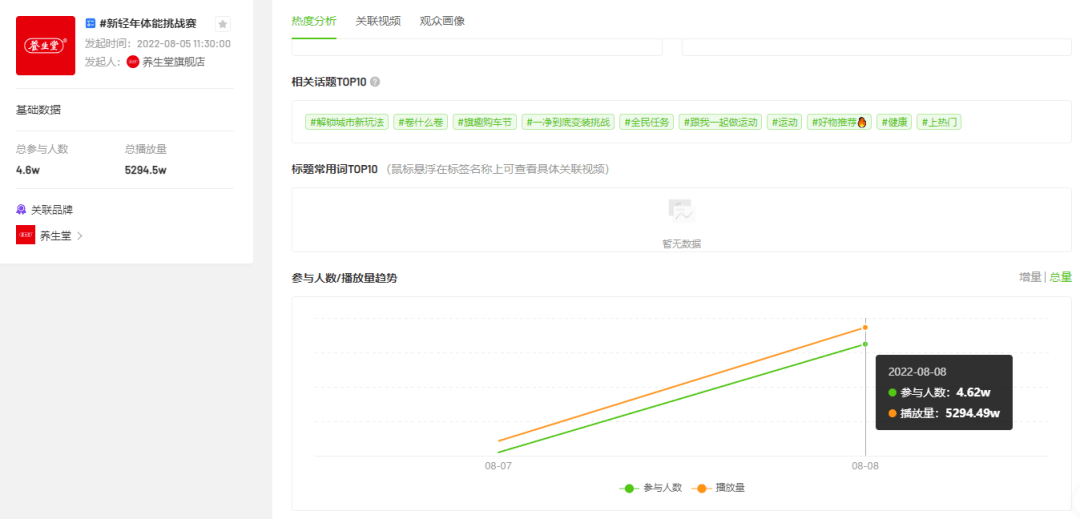Toggle the 参与人数 legend series

tap(651, 488)
